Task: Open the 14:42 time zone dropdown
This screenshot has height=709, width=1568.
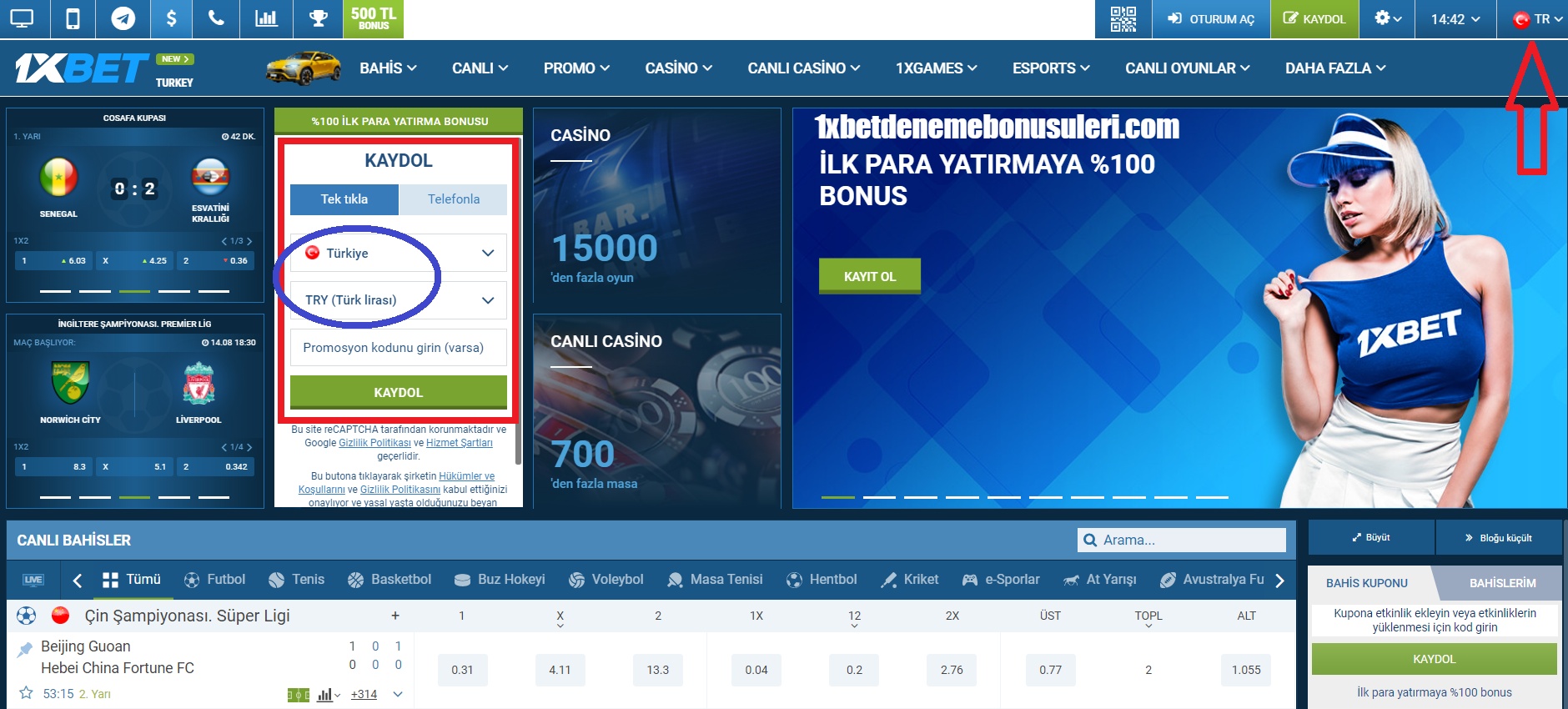Action: [1455, 18]
